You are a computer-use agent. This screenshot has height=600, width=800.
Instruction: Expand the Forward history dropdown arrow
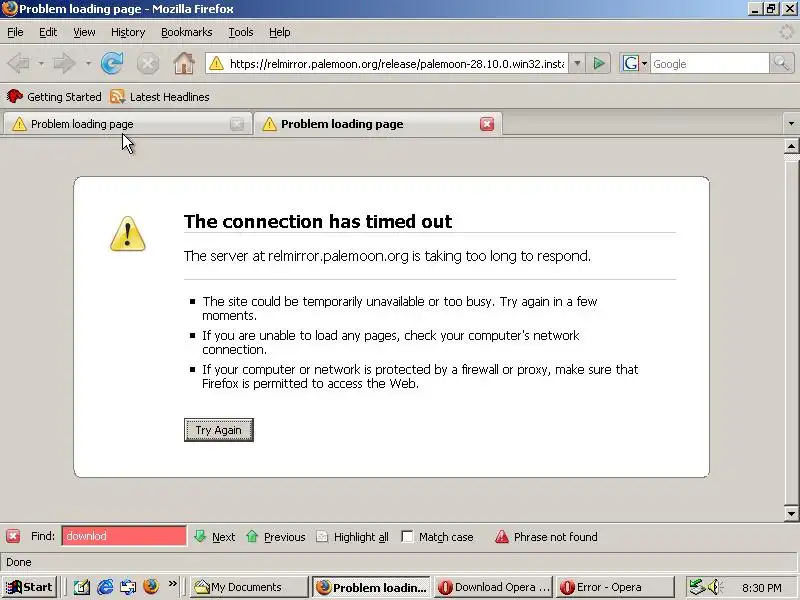pyautogui.click(x=88, y=64)
